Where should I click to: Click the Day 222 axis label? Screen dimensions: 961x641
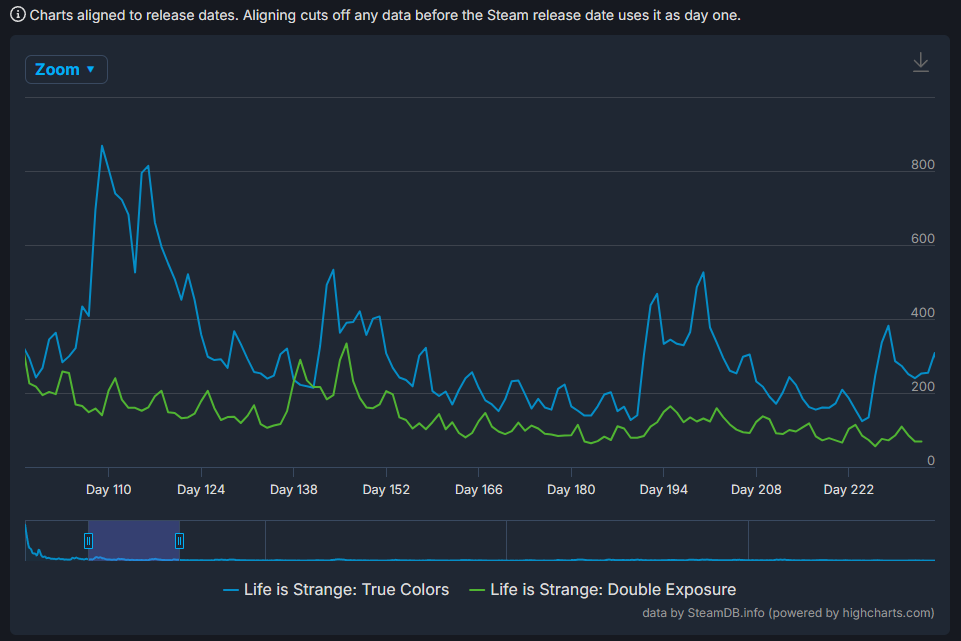(x=849, y=490)
